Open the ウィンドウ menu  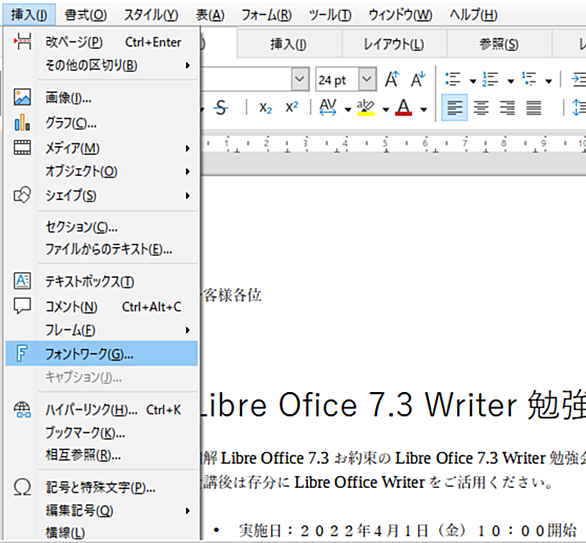(400, 15)
